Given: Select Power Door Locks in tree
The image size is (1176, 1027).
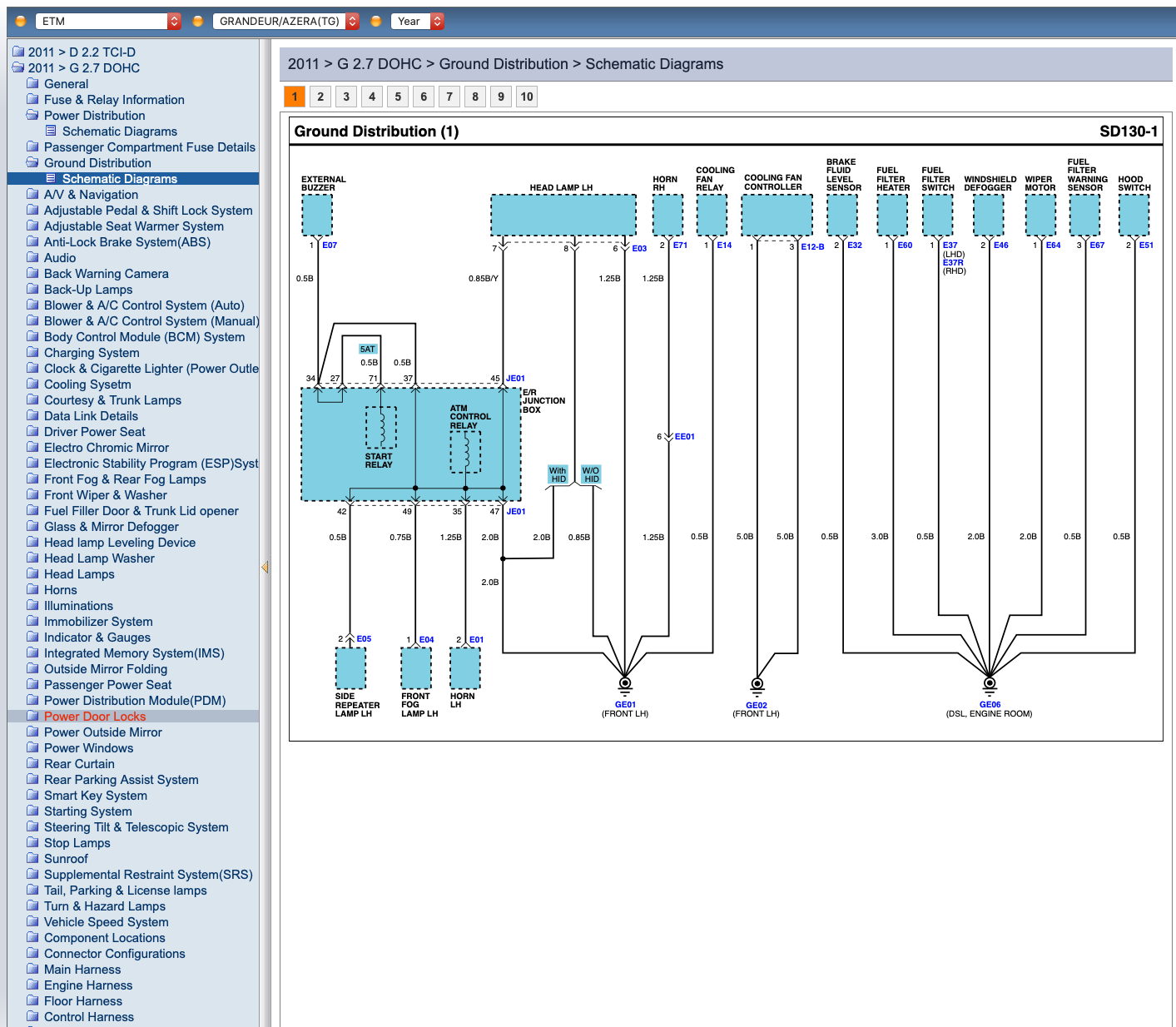Looking at the screenshot, I should (95, 716).
